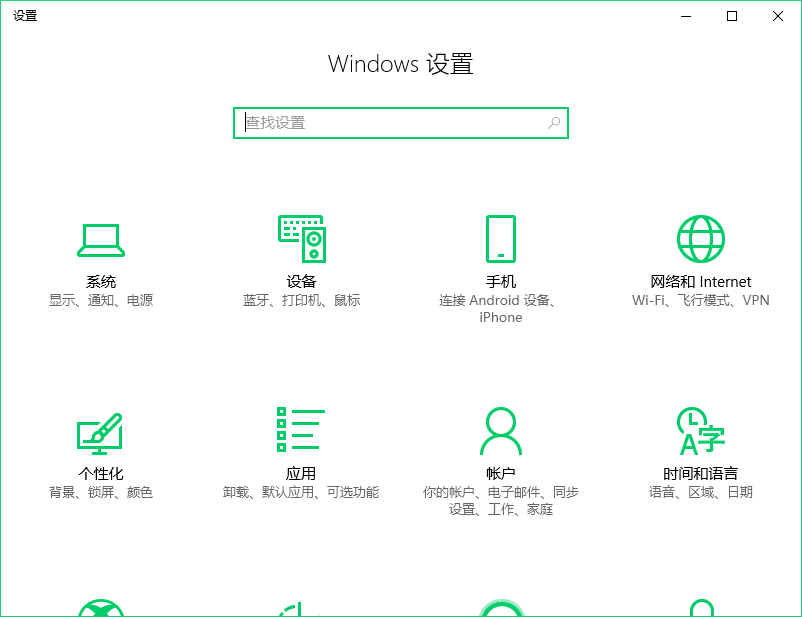Open 显示、通知、电源 settings link
This screenshot has width=802, height=617.
(x=100, y=299)
